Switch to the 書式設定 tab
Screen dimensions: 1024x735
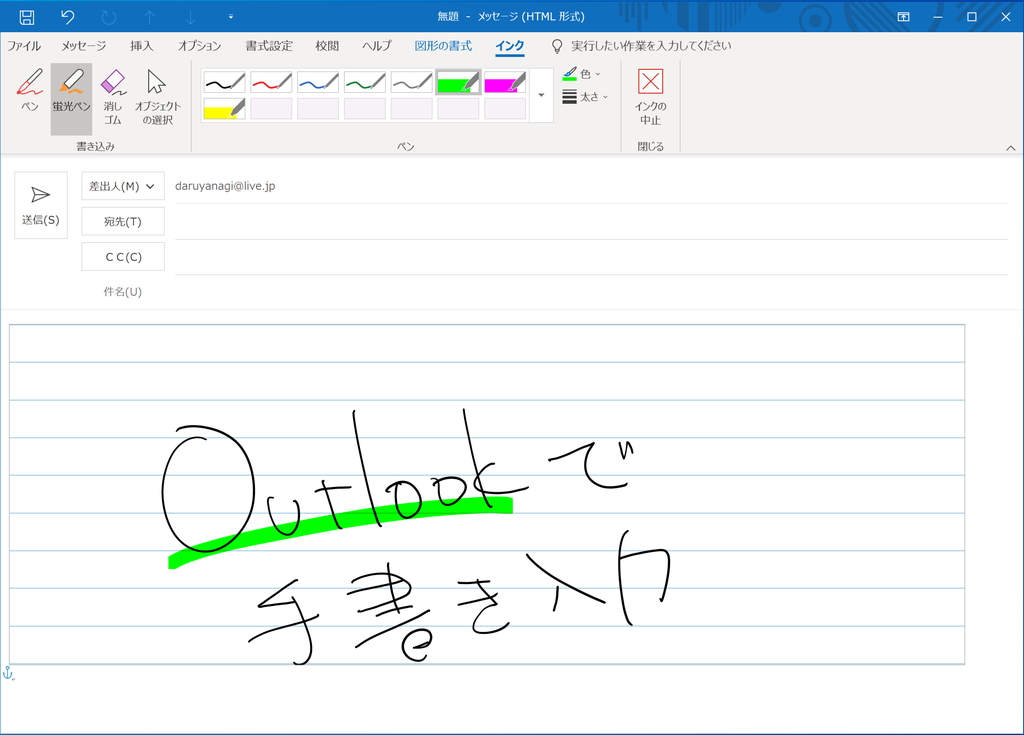coord(269,46)
